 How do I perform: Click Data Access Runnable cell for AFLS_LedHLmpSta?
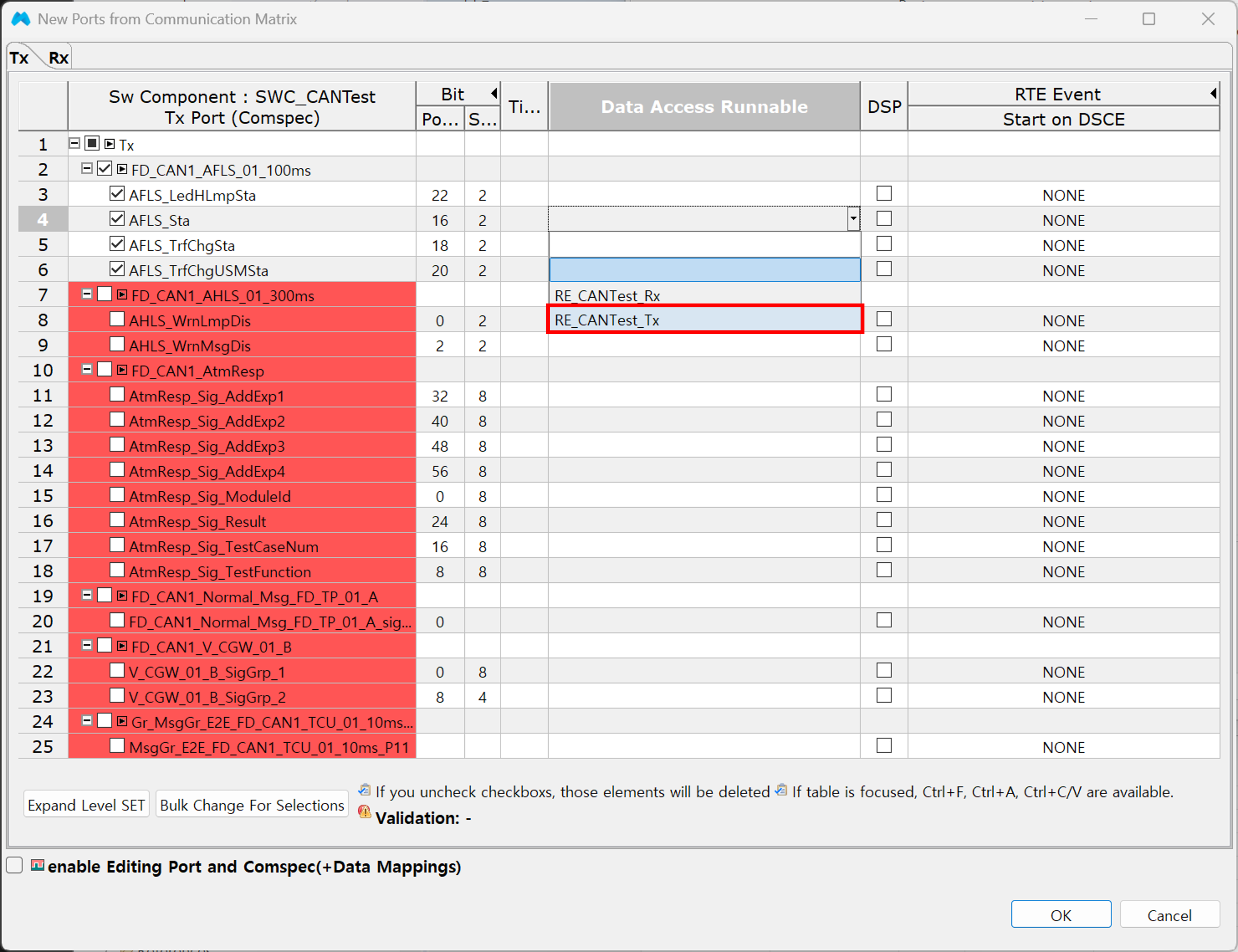(704, 194)
